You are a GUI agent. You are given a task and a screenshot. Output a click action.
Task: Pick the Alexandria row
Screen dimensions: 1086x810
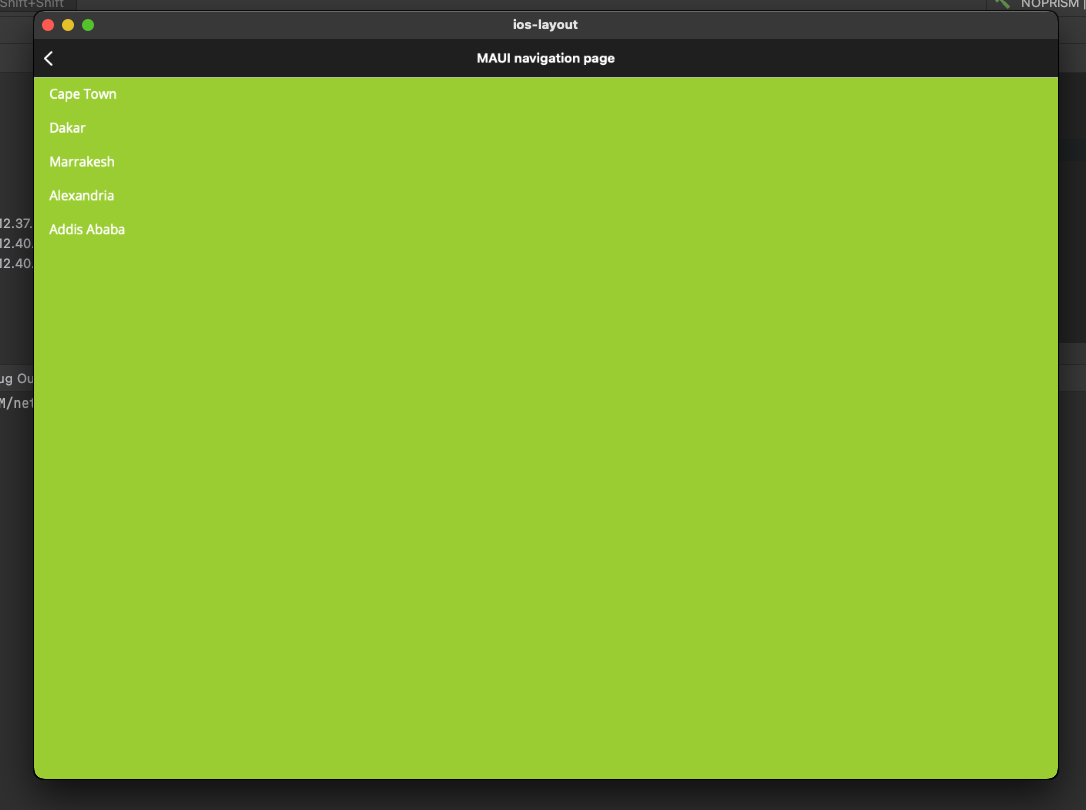(x=546, y=196)
